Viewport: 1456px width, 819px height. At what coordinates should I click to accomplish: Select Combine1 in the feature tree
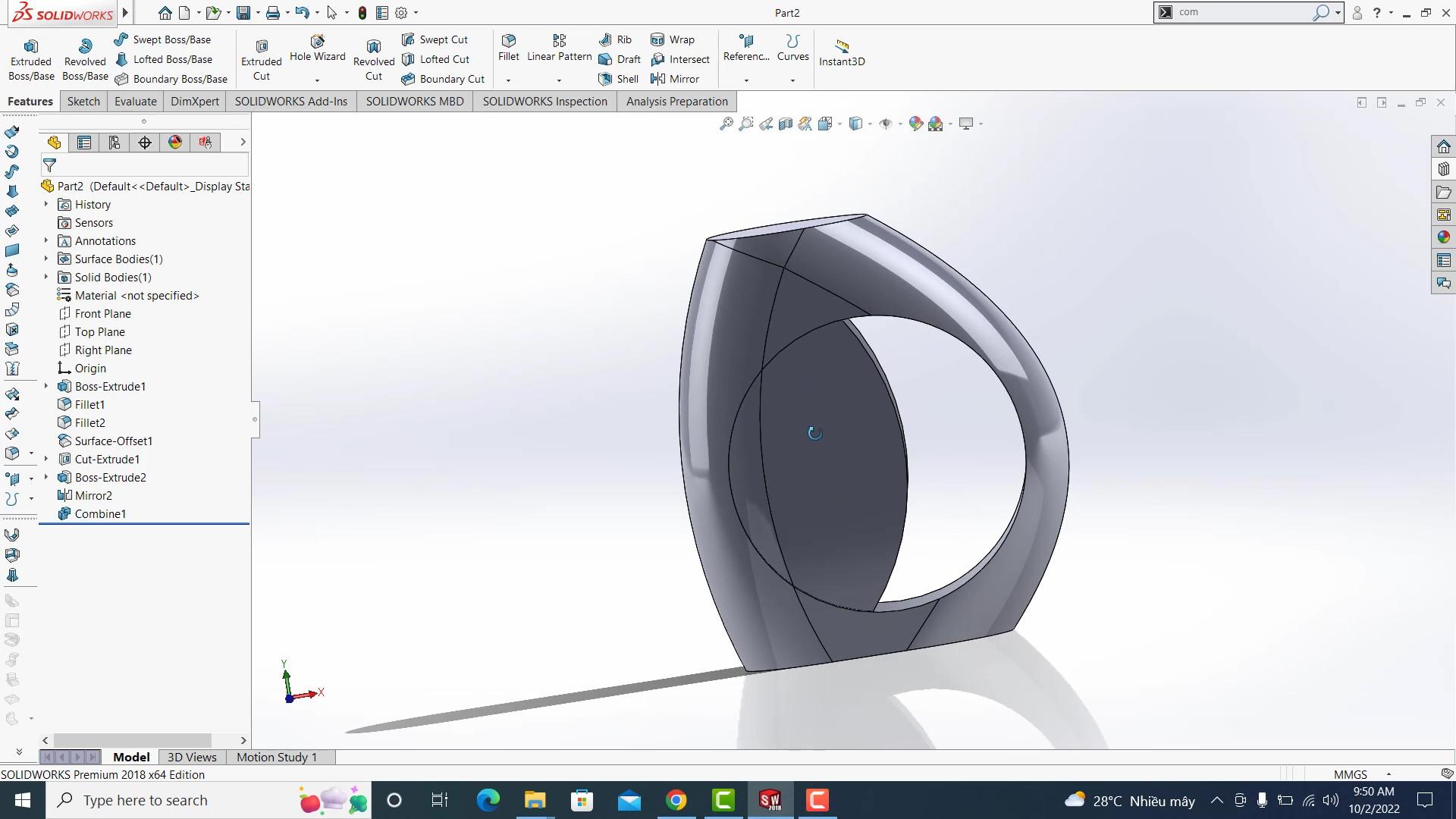pyautogui.click(x=100, y=513)
